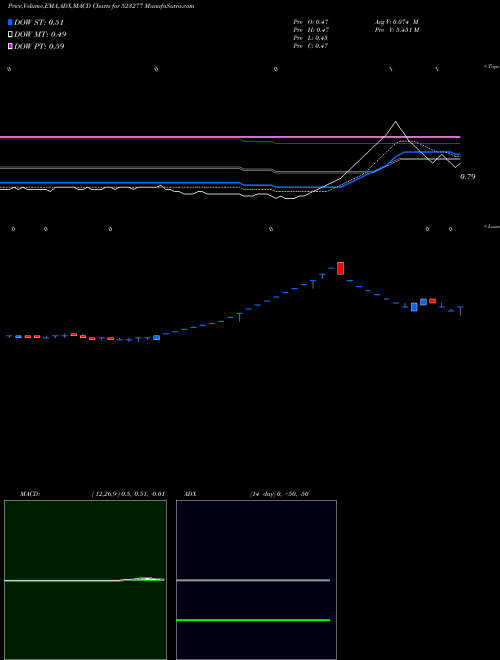Click the 'Pre H: 0.47' high value
The width and height of the screenshot is (500, 660).
tap(311, 30)
